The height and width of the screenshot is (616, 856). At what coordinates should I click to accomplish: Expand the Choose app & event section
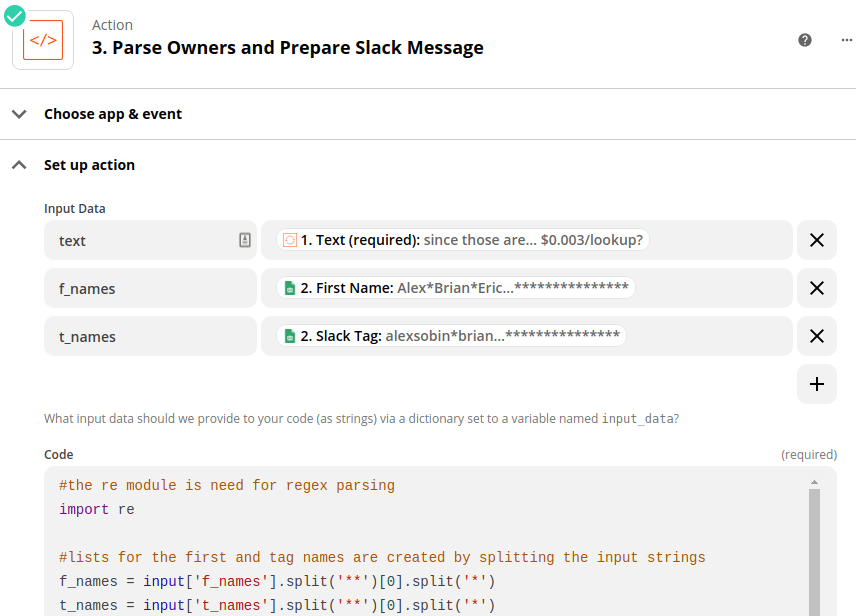click(19, 114)
